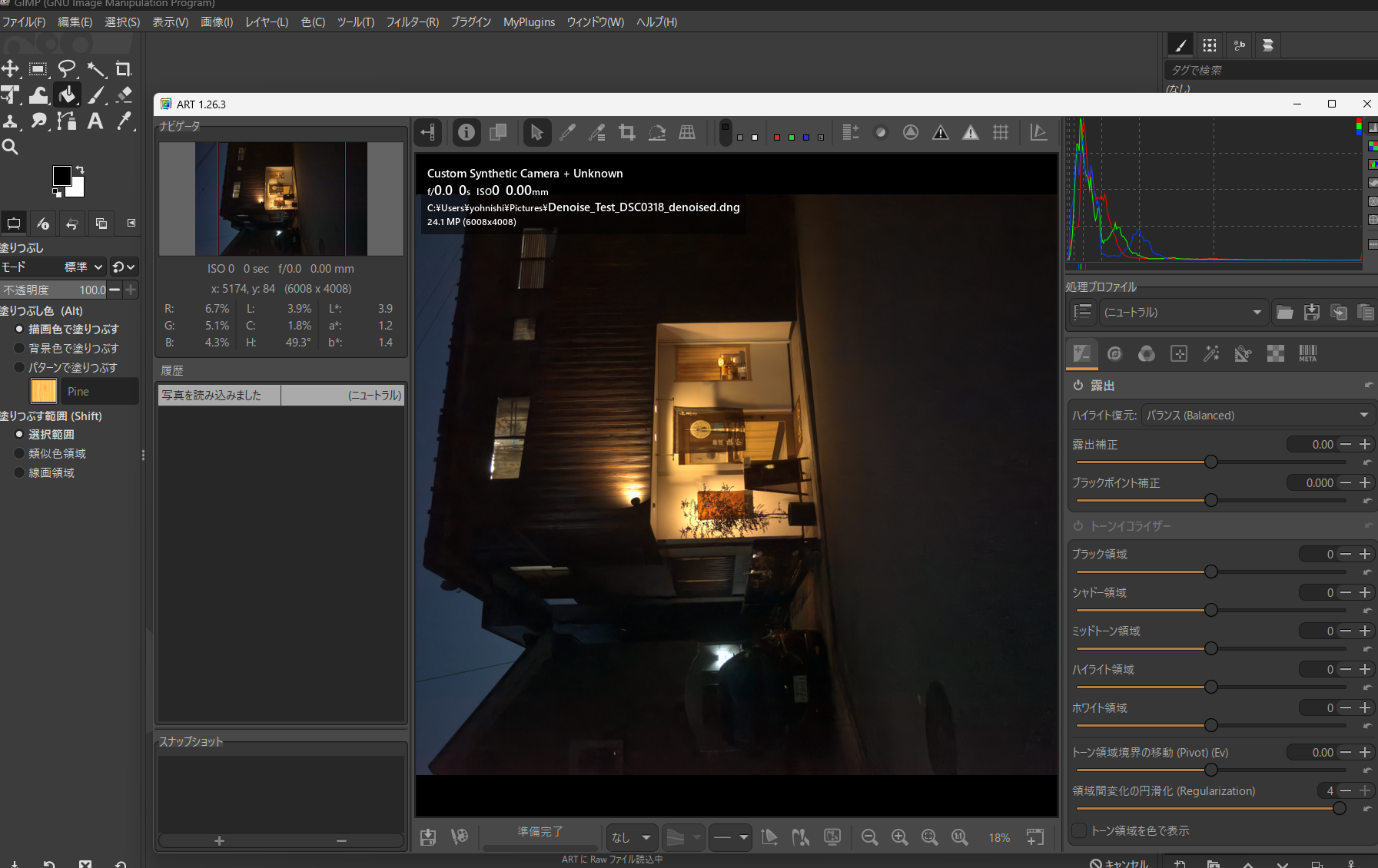Select the crop tool in ART toolbar

click(627, 132)
